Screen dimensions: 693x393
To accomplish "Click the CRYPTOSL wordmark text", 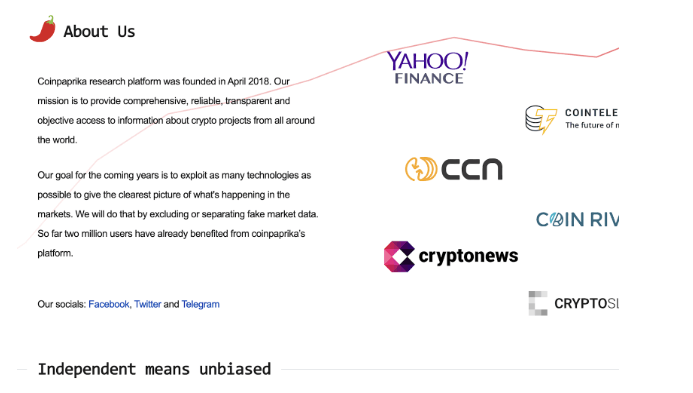I will (x=586, y=304).
